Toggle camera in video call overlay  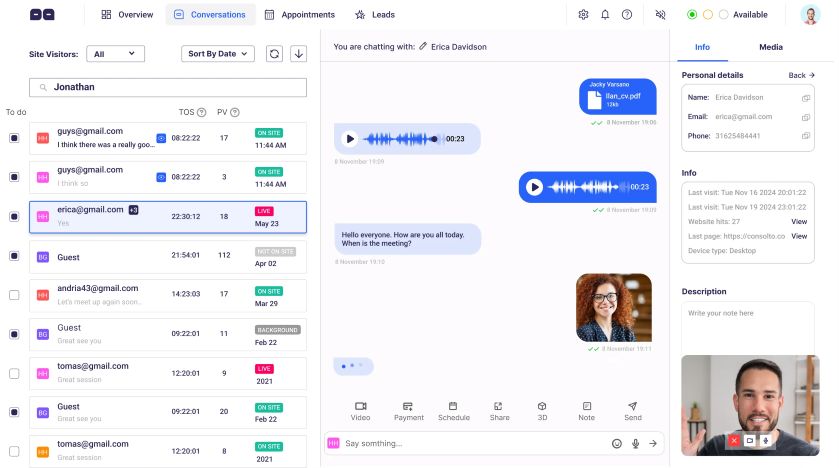(750, 441)
